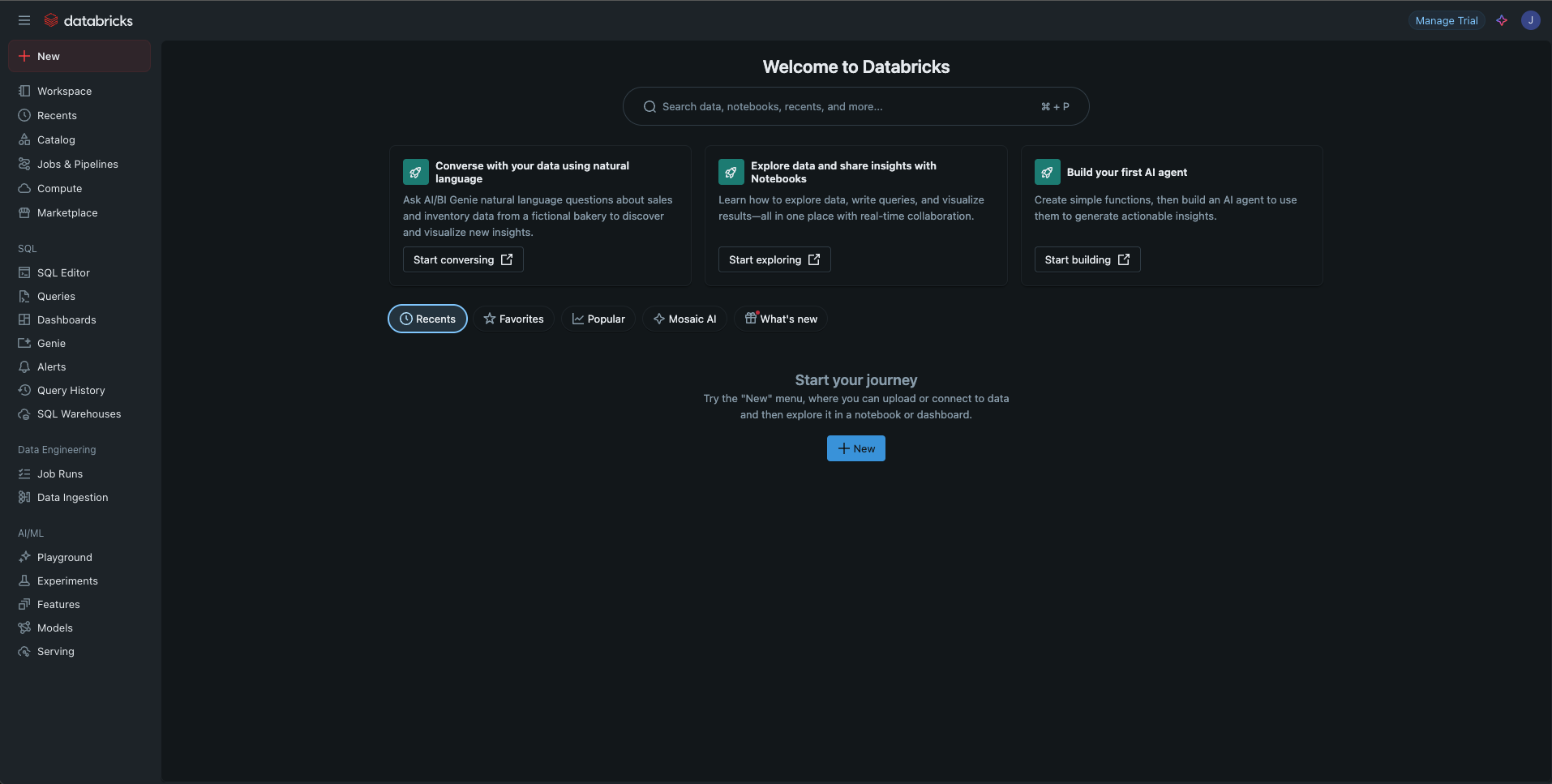Image resolution: width=1552 pixels, height=784 pixels.
Task: Toggle the hamburger sidebar menu
Action: (24, 20)
